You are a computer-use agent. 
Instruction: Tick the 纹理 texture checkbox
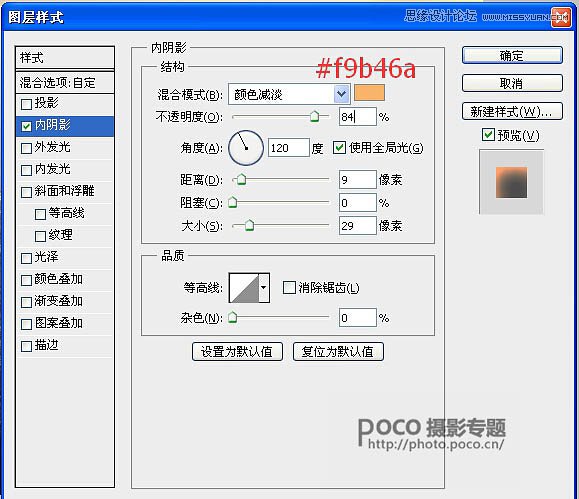point(40,236)
